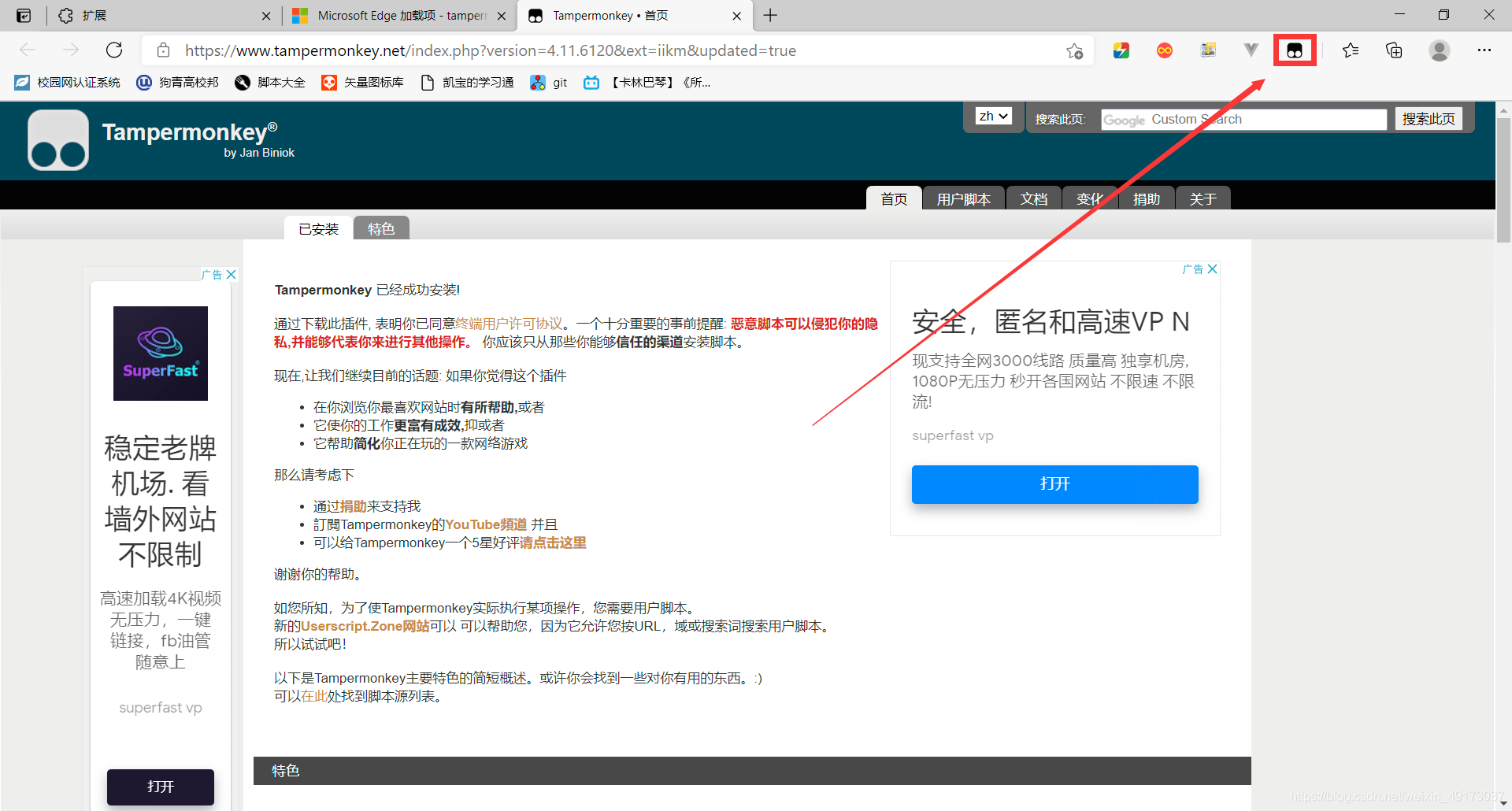The width and height of the screenshot is (1512, 811).
Task: Open 校园网认证系统 bookmark
Action: 68,83
